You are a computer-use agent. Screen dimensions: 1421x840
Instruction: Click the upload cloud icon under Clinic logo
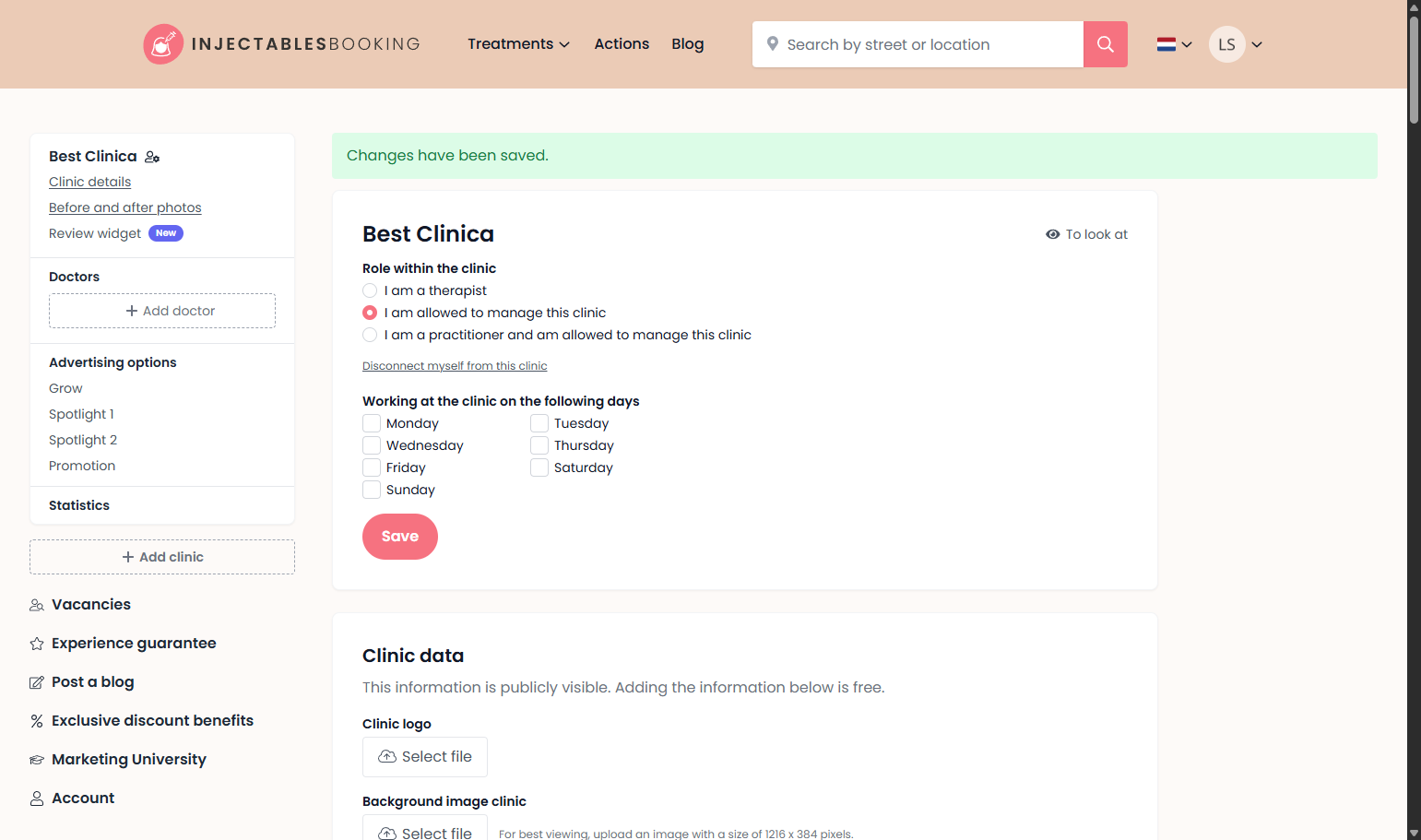(x=387, y=756)
